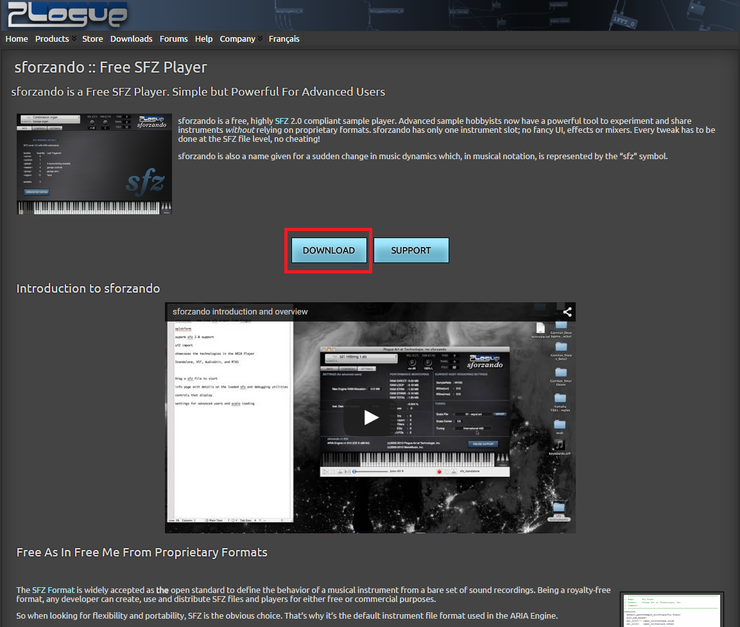Open the Home page
The image size is (740, 627).
[17, 39]
